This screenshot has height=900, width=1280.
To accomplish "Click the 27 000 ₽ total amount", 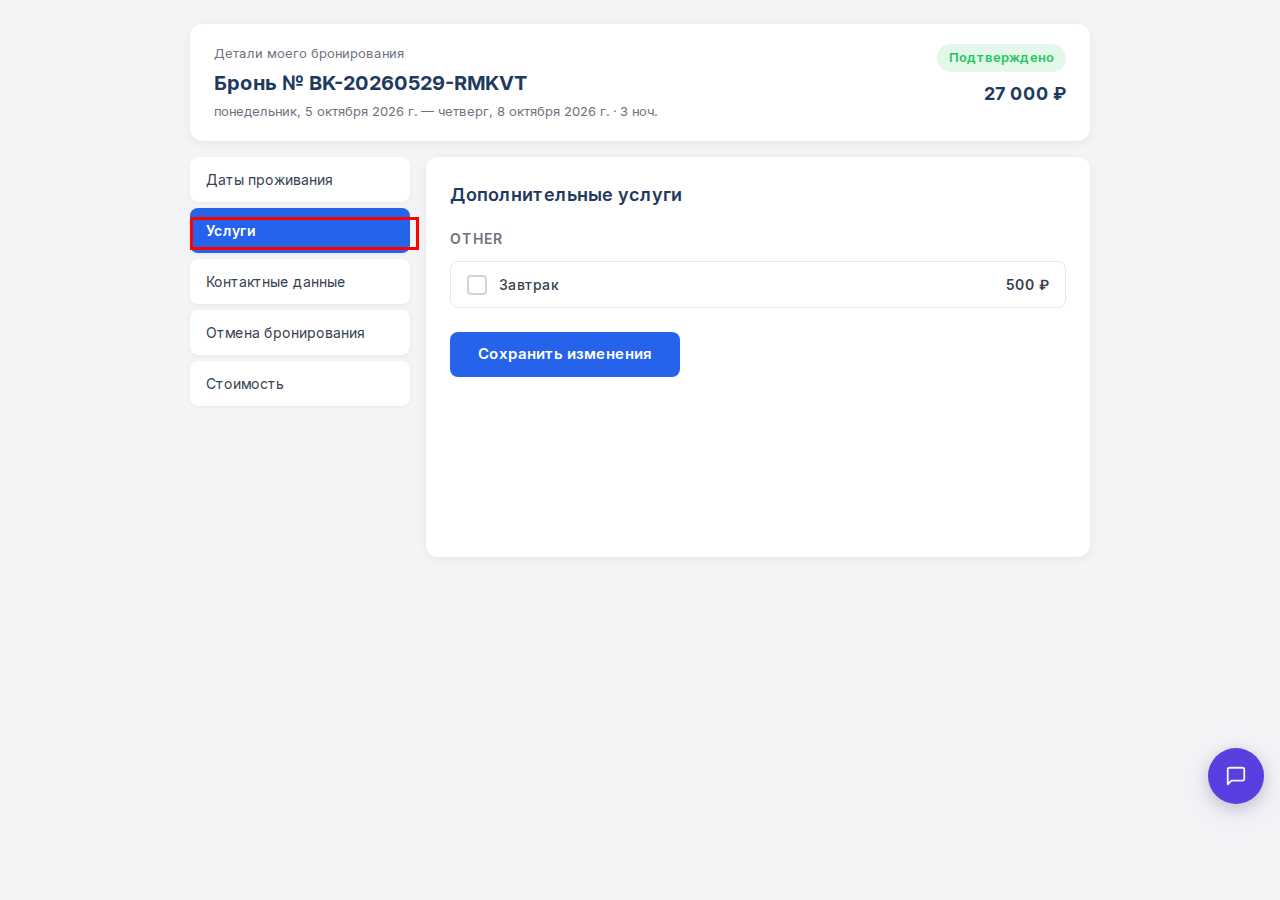I will click(x=1025, y=94).
